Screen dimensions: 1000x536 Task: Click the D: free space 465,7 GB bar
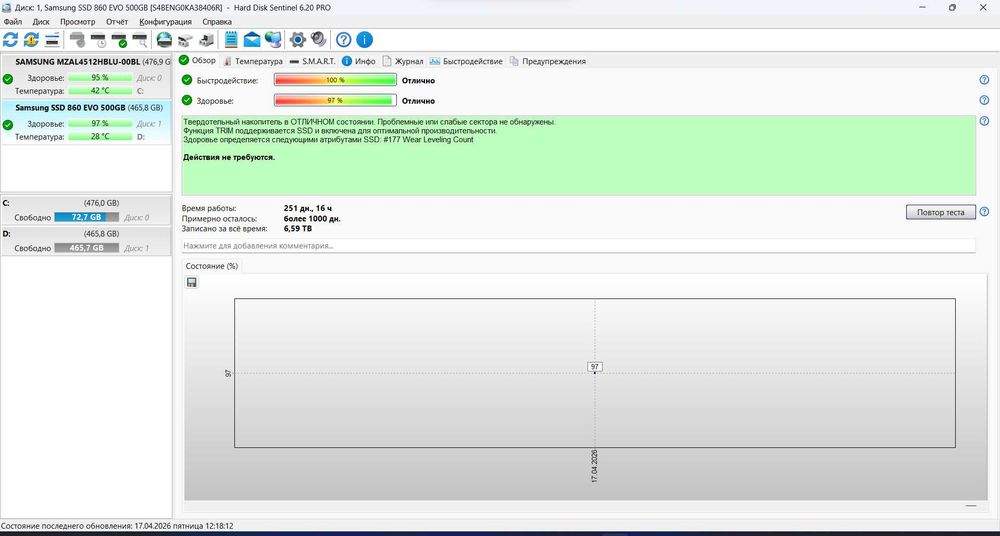tap(87, 248)
